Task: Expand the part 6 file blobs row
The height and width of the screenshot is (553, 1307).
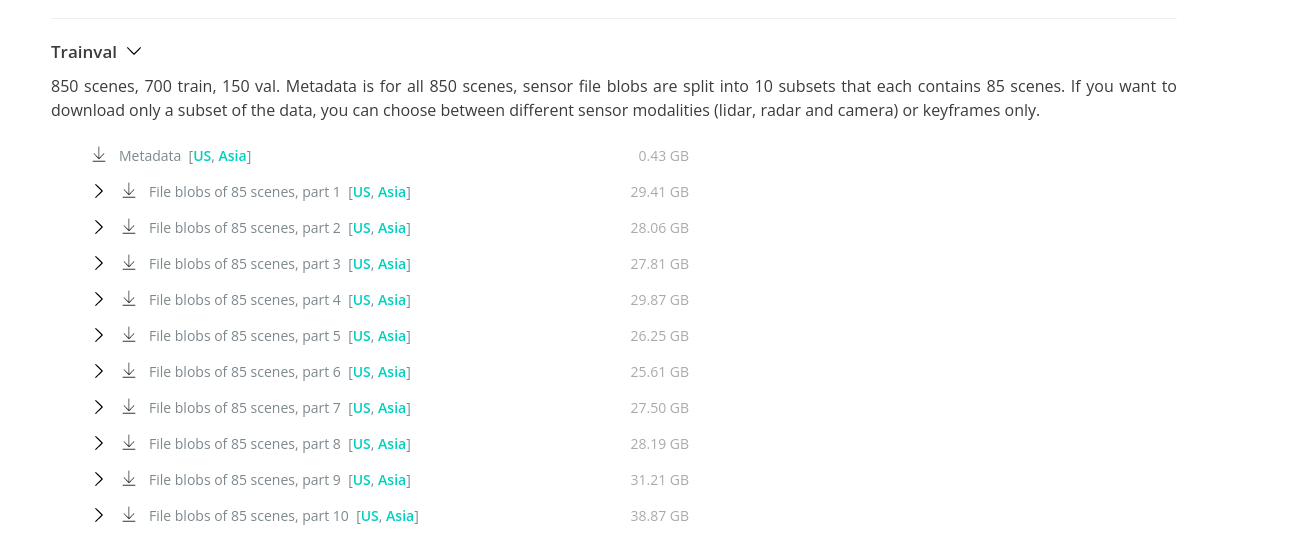Action: (99, 371)
